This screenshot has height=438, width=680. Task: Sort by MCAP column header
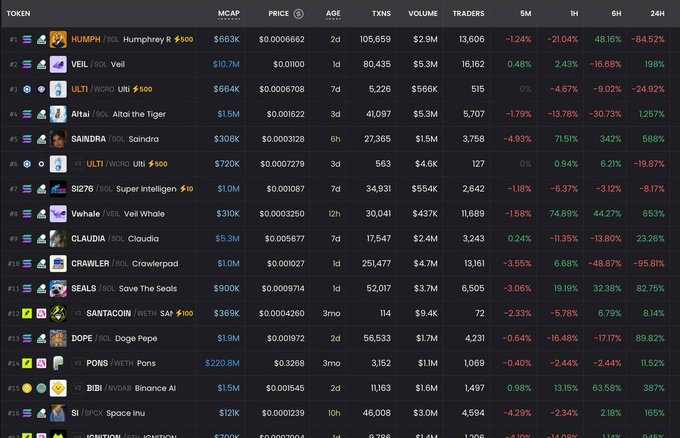229,13
